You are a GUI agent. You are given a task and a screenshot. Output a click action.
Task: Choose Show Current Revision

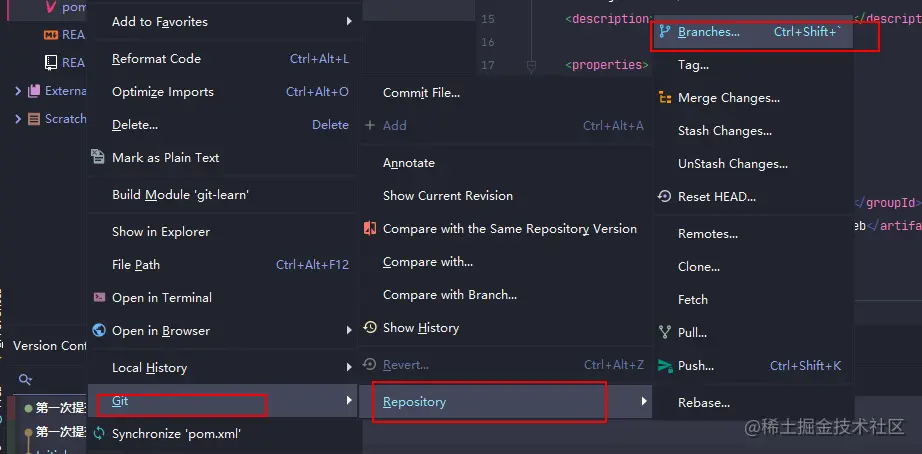[506, 195]
